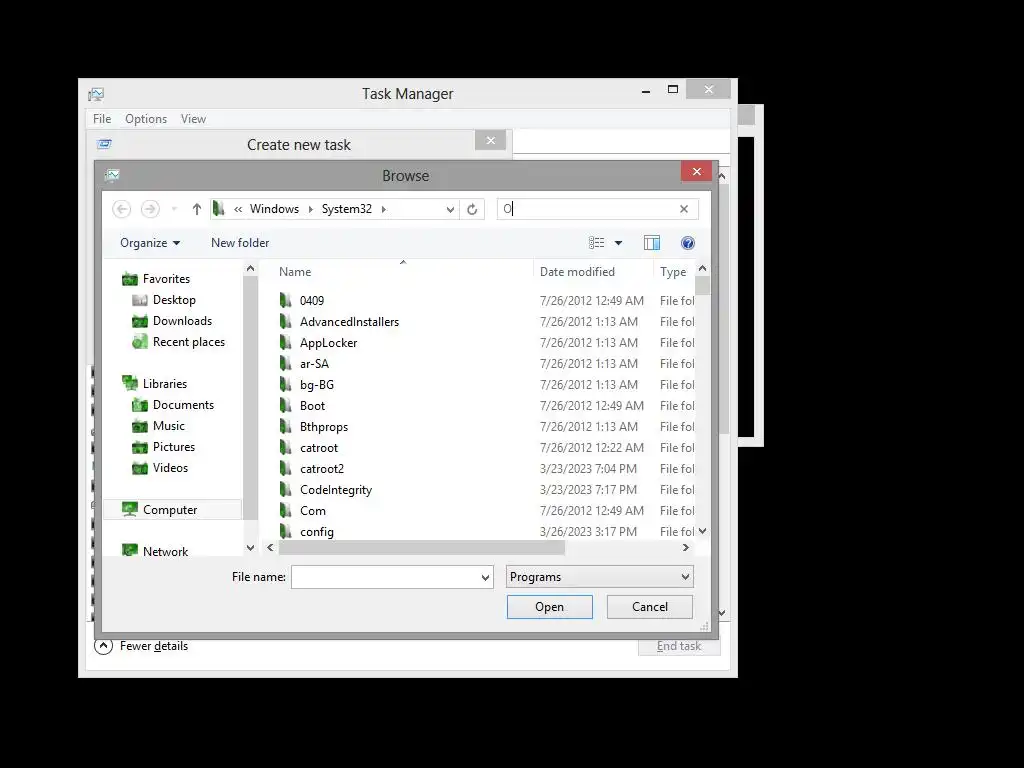Click the Recent places icon

pyautogui.click(x=140, y=342)
